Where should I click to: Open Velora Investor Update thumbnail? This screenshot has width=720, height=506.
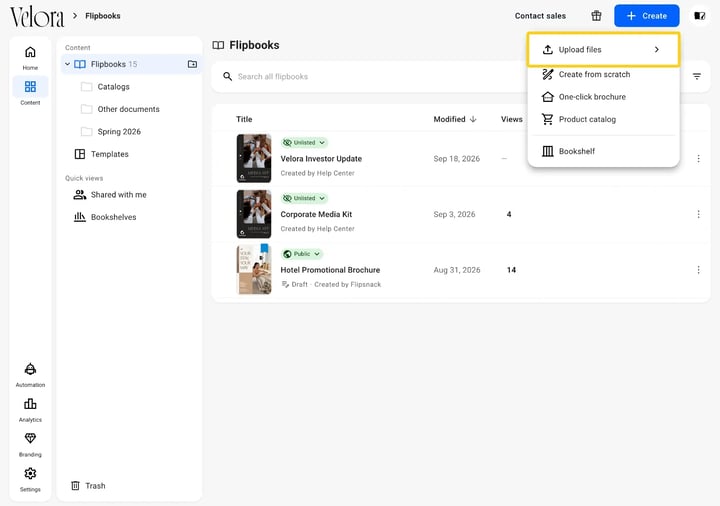click(x=254, y=158)
